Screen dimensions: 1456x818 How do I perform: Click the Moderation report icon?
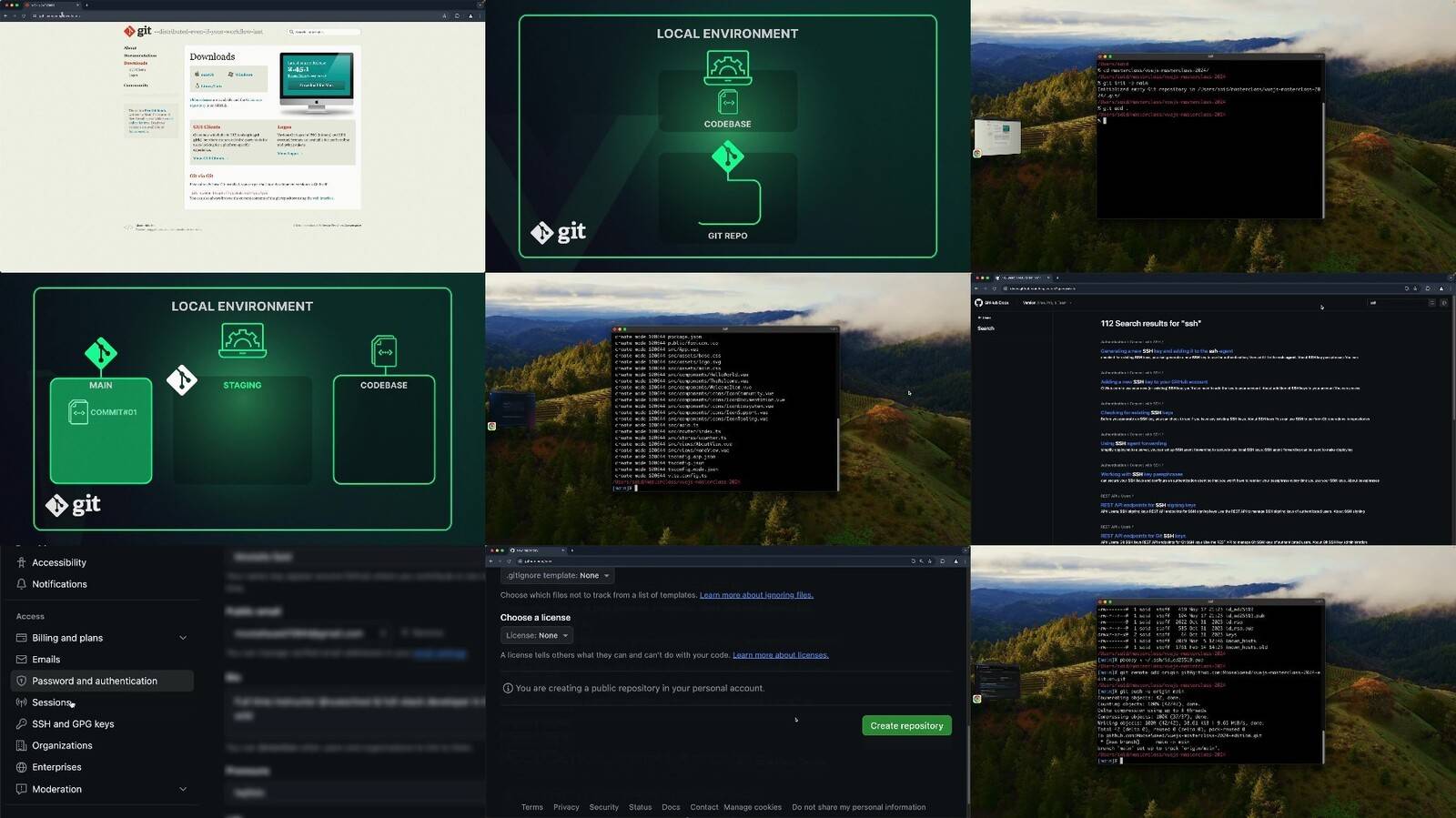(x=21, y=789)
